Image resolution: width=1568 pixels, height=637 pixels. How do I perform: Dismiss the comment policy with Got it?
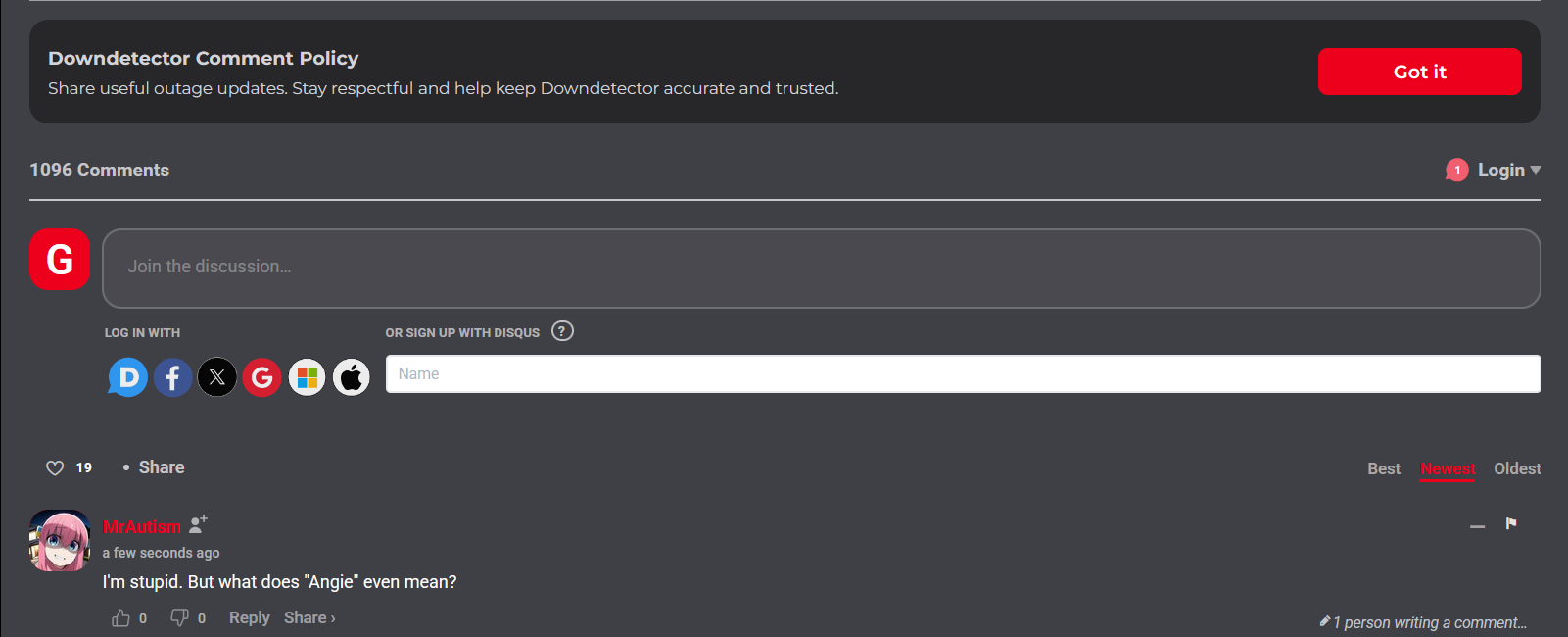click(x=1419, y=72)
